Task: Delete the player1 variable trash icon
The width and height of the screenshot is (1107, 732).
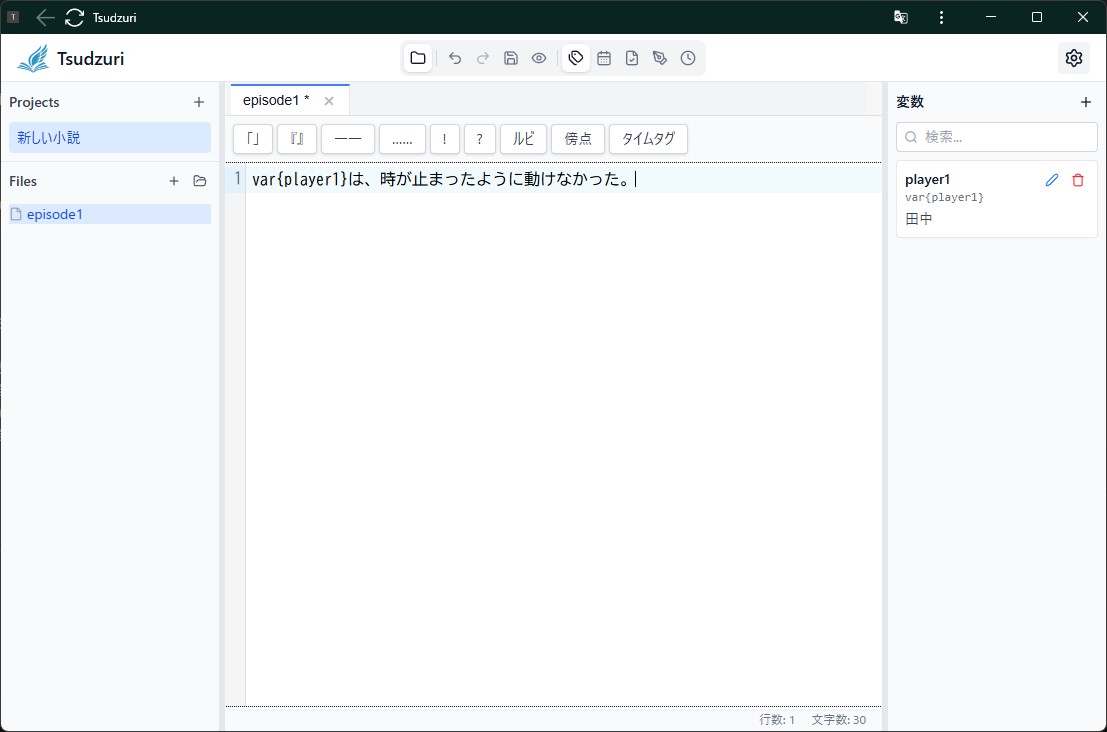Action: point(1078,180)
